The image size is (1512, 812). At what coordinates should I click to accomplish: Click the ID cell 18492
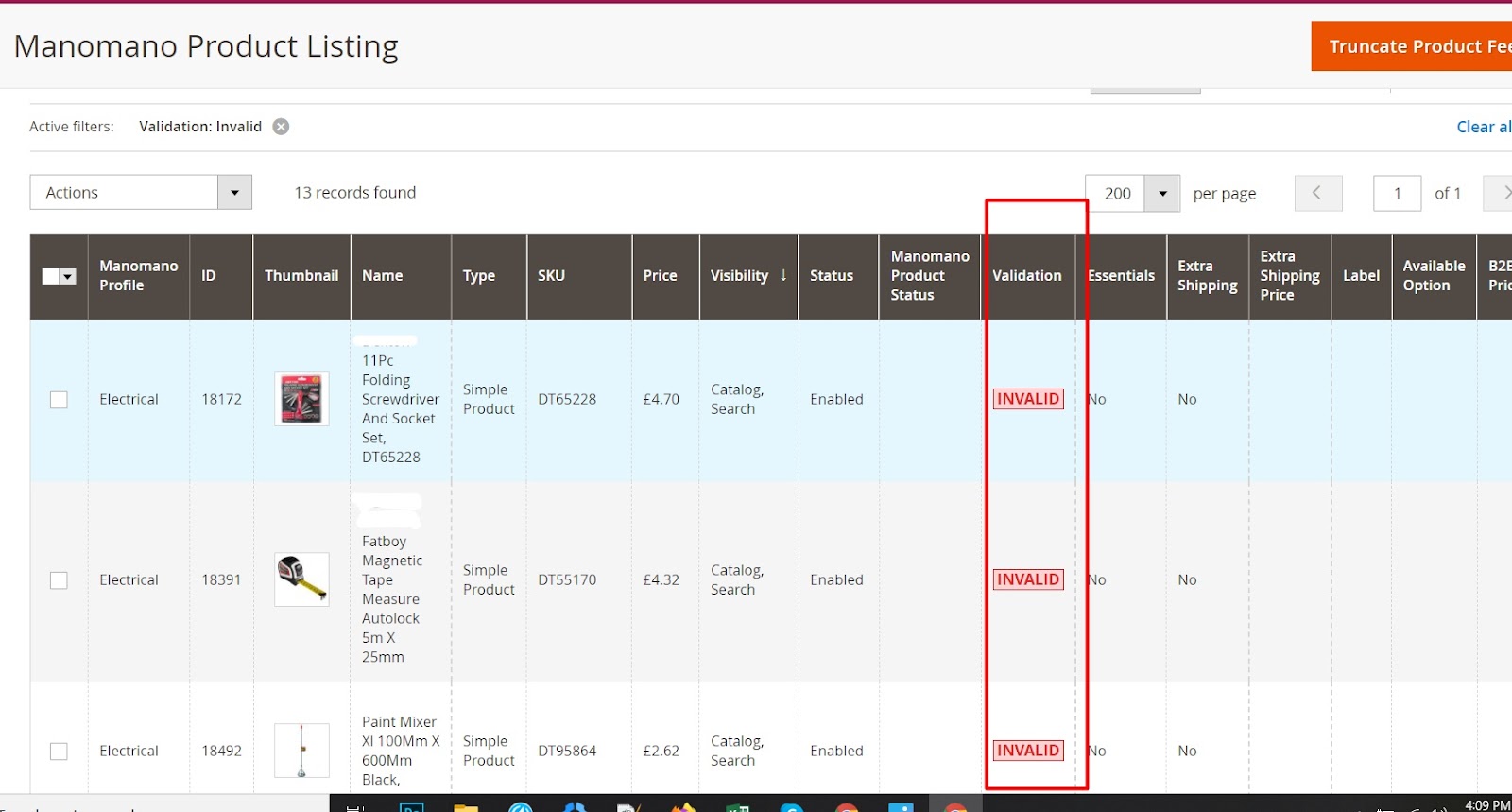tap(221, 751)
